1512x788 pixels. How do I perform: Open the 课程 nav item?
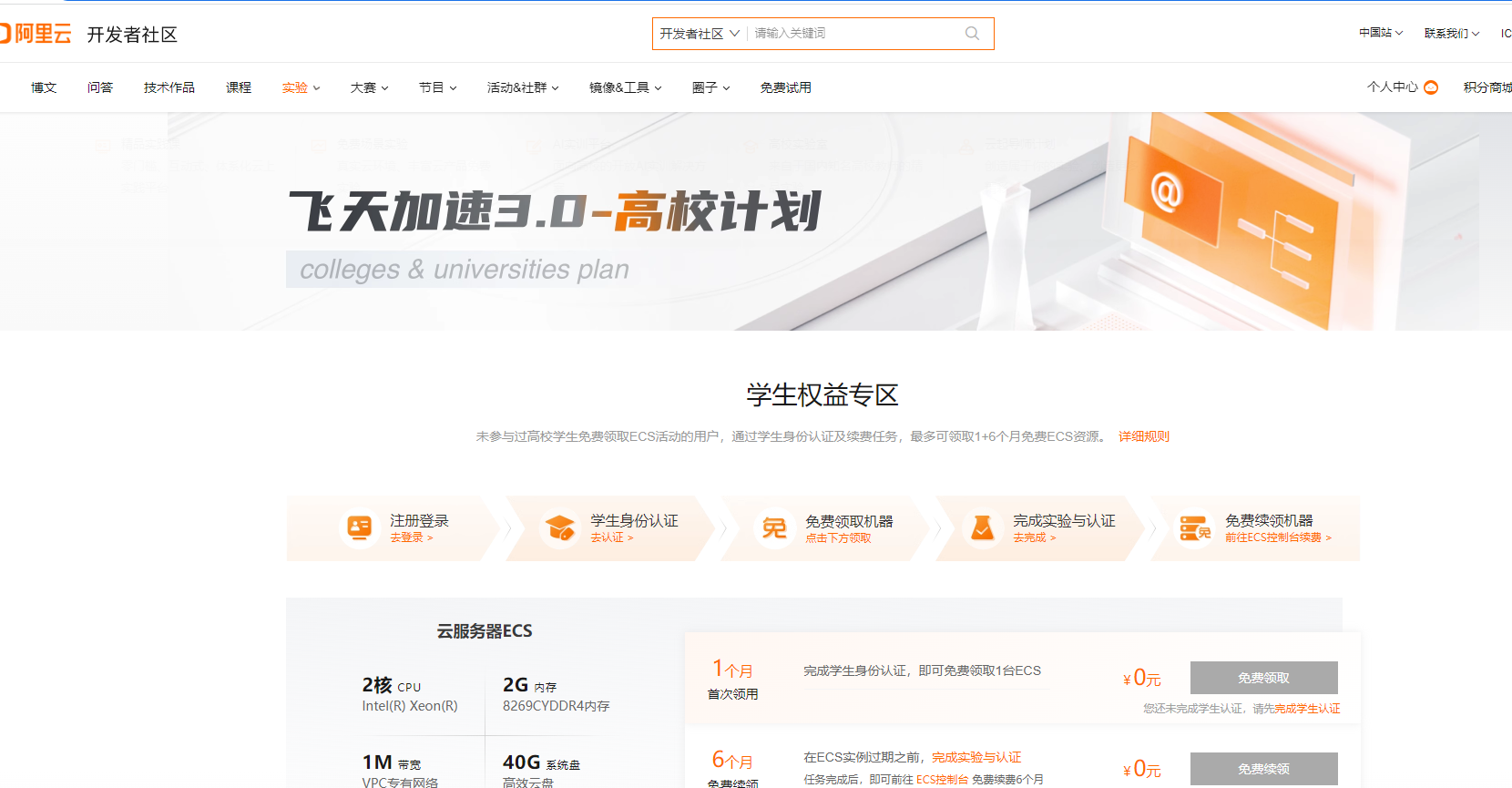pyautogui.click(x=239, y=87)
